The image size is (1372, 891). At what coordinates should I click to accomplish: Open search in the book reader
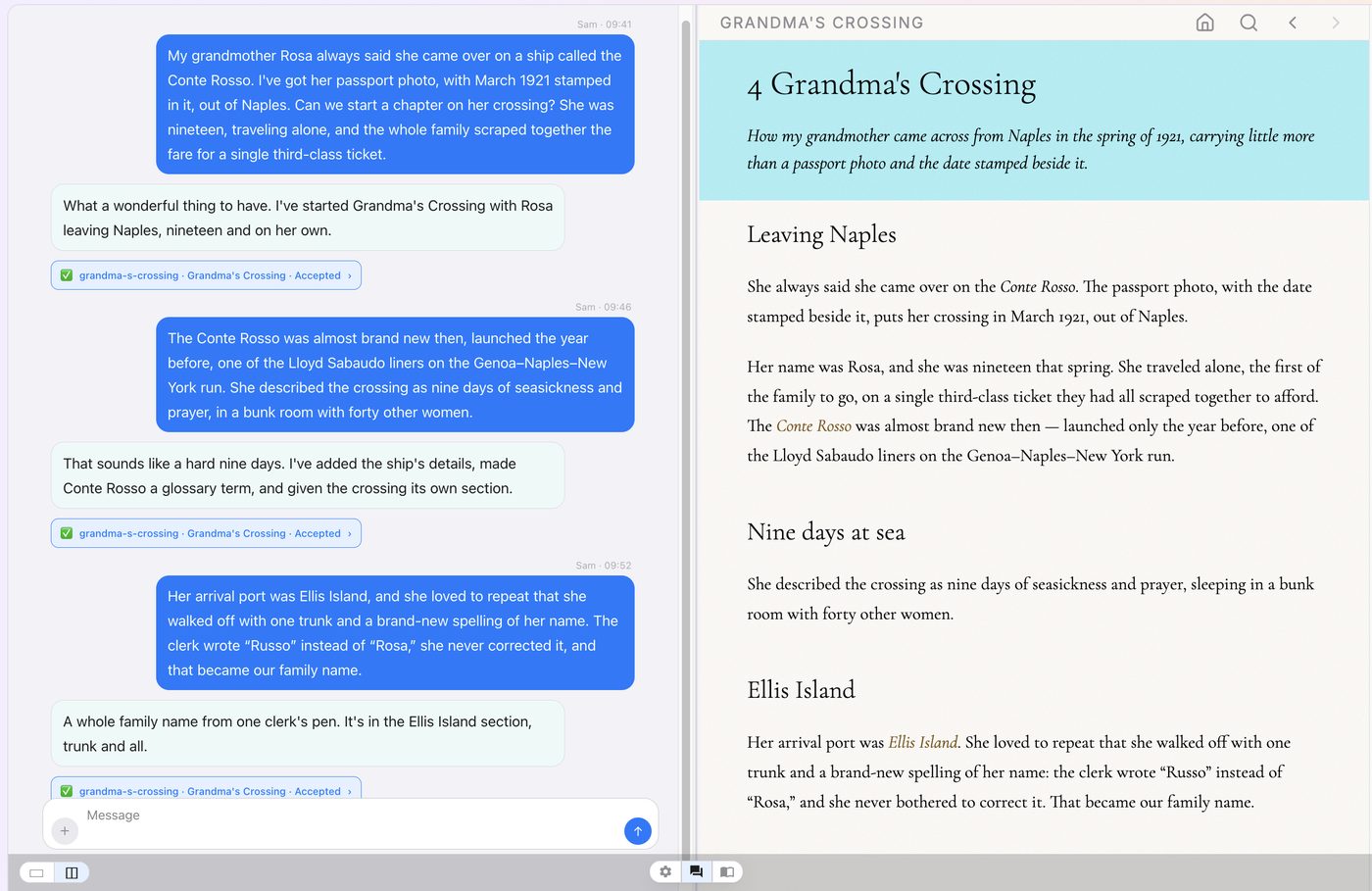[1249, 23]
